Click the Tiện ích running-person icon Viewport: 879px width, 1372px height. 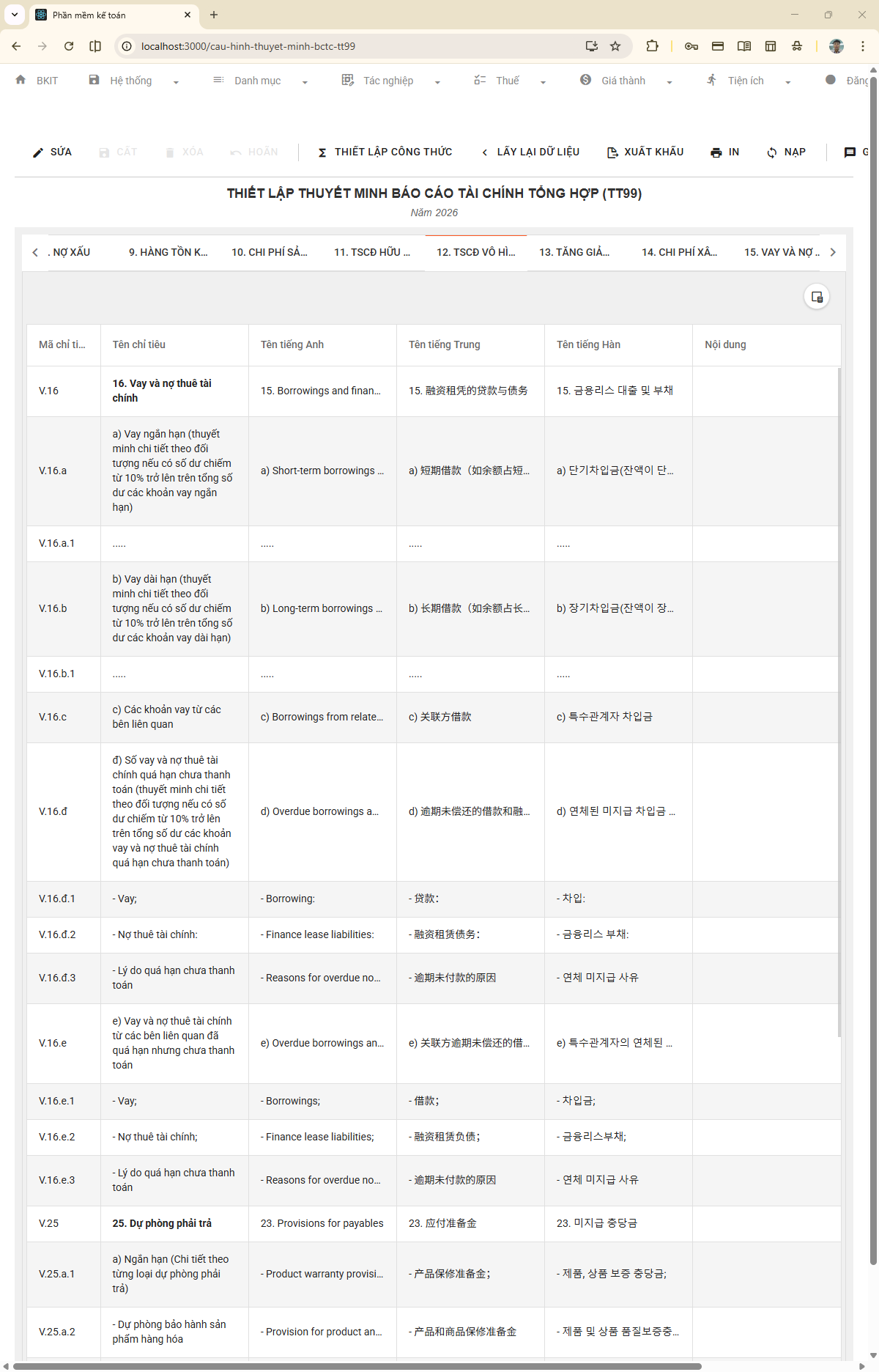pos(712,80)
